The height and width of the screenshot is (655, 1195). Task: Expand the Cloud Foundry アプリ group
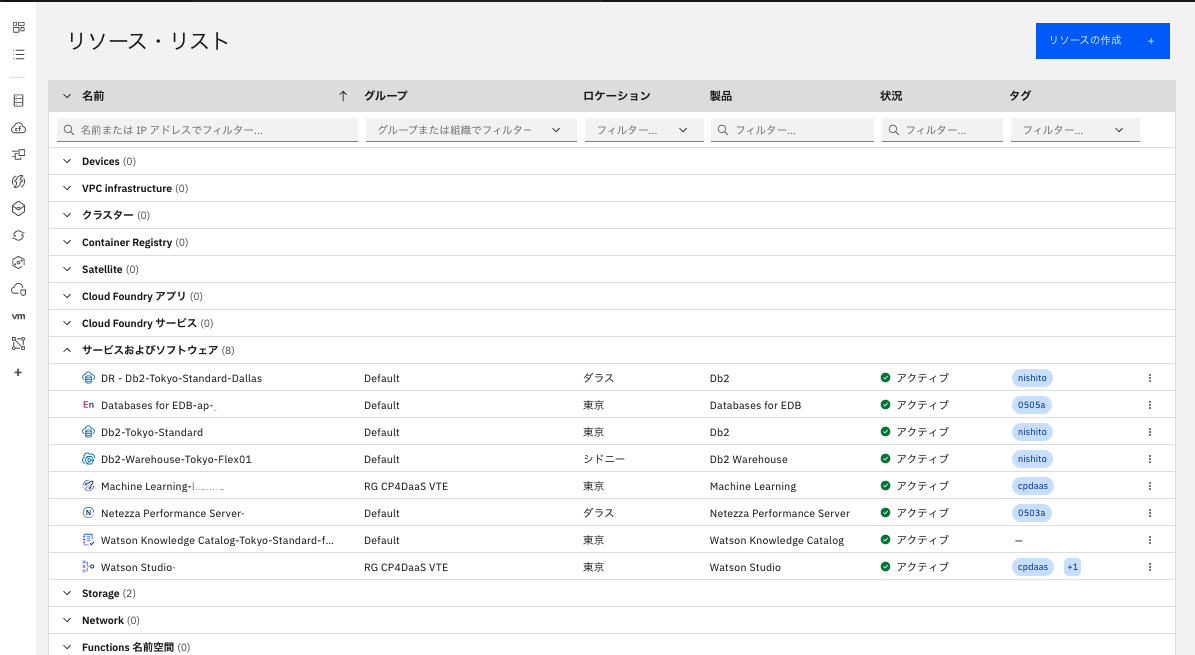click(67, 296)
